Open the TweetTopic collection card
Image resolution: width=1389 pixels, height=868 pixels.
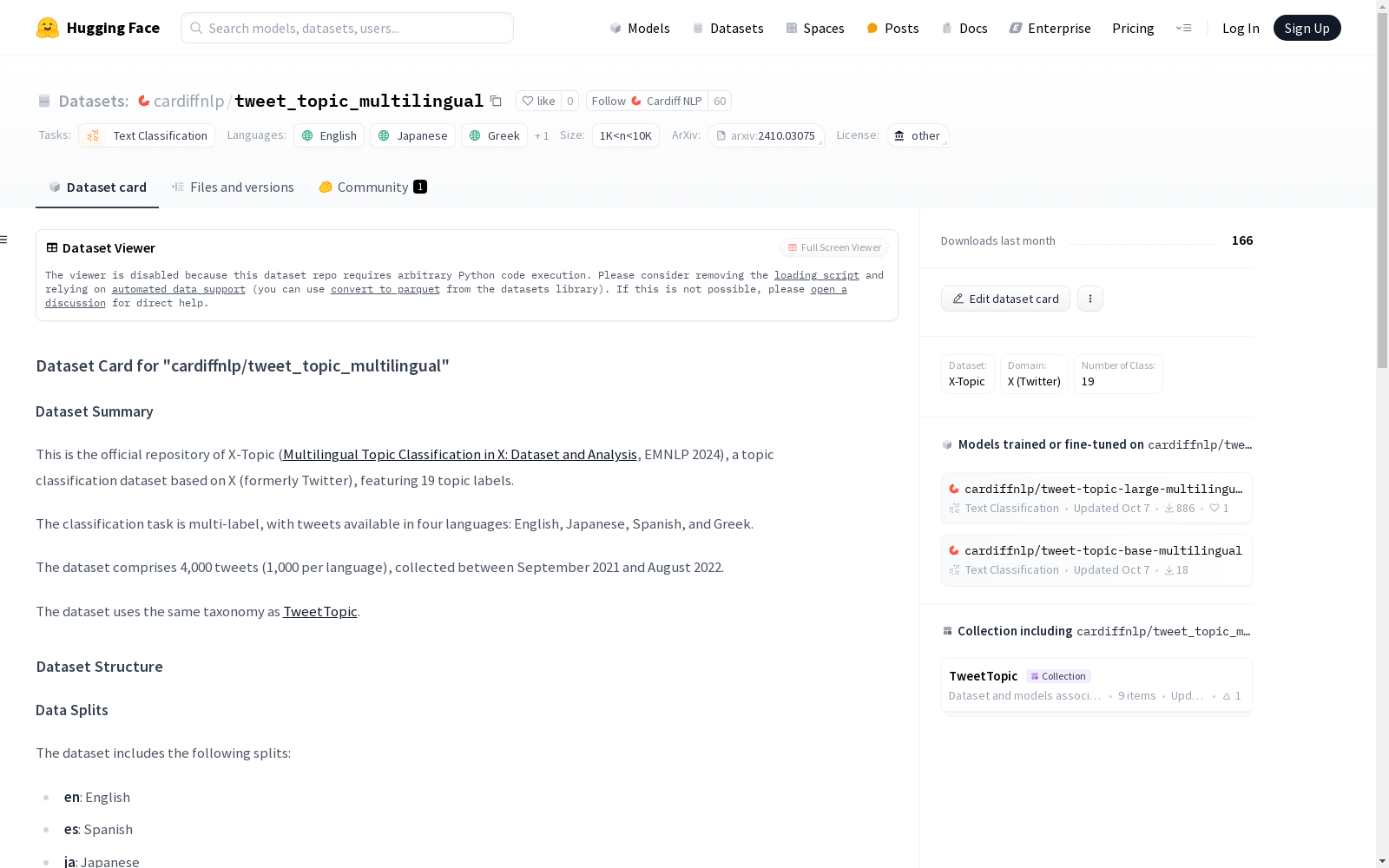tap(1096, 685)
